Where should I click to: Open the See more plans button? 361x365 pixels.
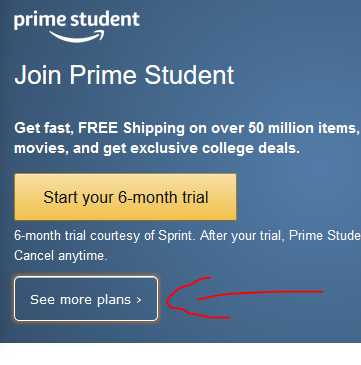pos(86,299)
